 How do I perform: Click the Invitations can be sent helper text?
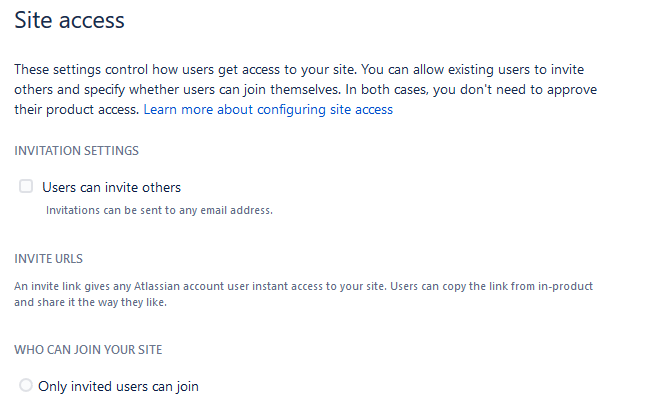pos(159,210)
